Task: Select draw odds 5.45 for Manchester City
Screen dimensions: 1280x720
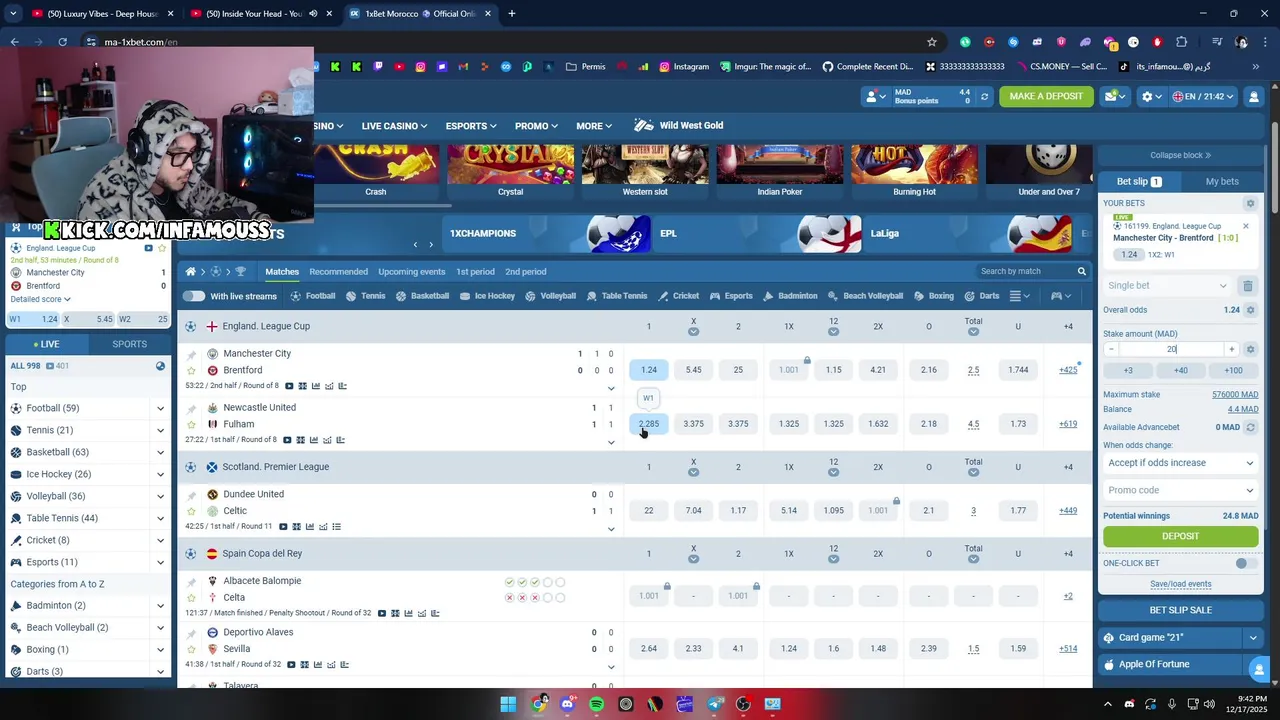Action: pos(693,370)
